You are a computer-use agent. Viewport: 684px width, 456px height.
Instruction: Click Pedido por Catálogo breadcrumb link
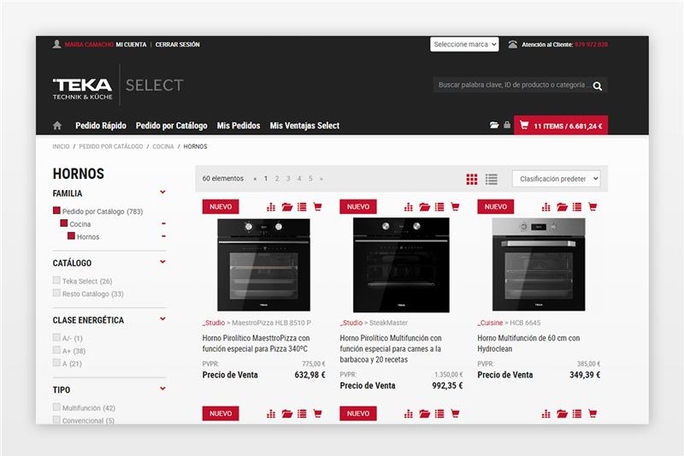click(111, 147)
